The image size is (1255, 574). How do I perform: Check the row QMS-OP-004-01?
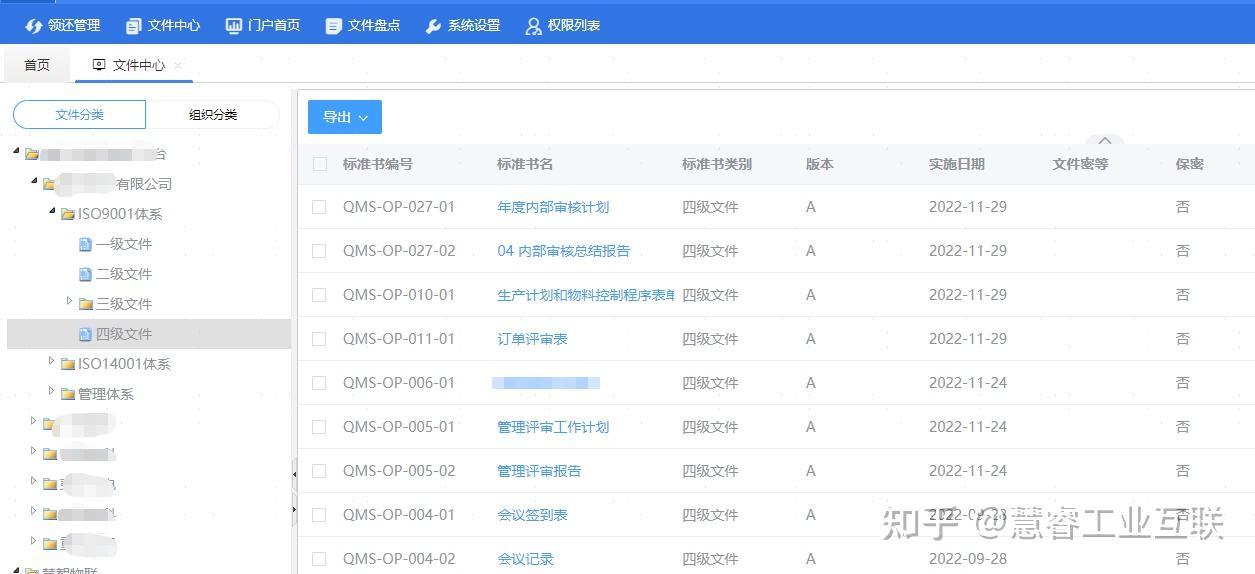click(x=319, y=515)
